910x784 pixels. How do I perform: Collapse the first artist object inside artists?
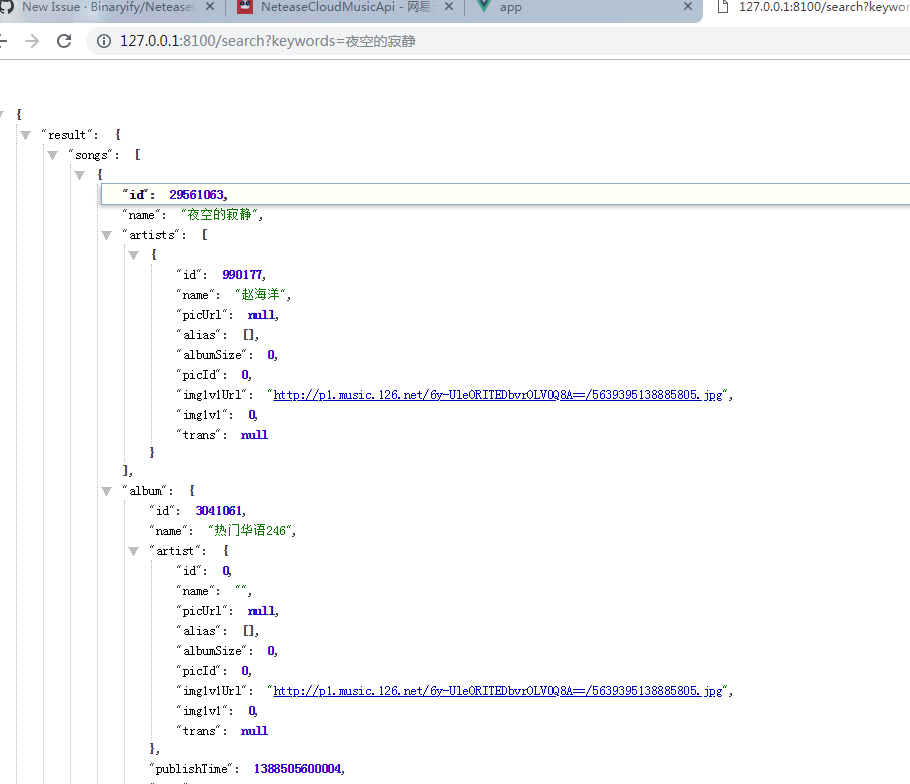pyautogui.click(x=133, y=255)
